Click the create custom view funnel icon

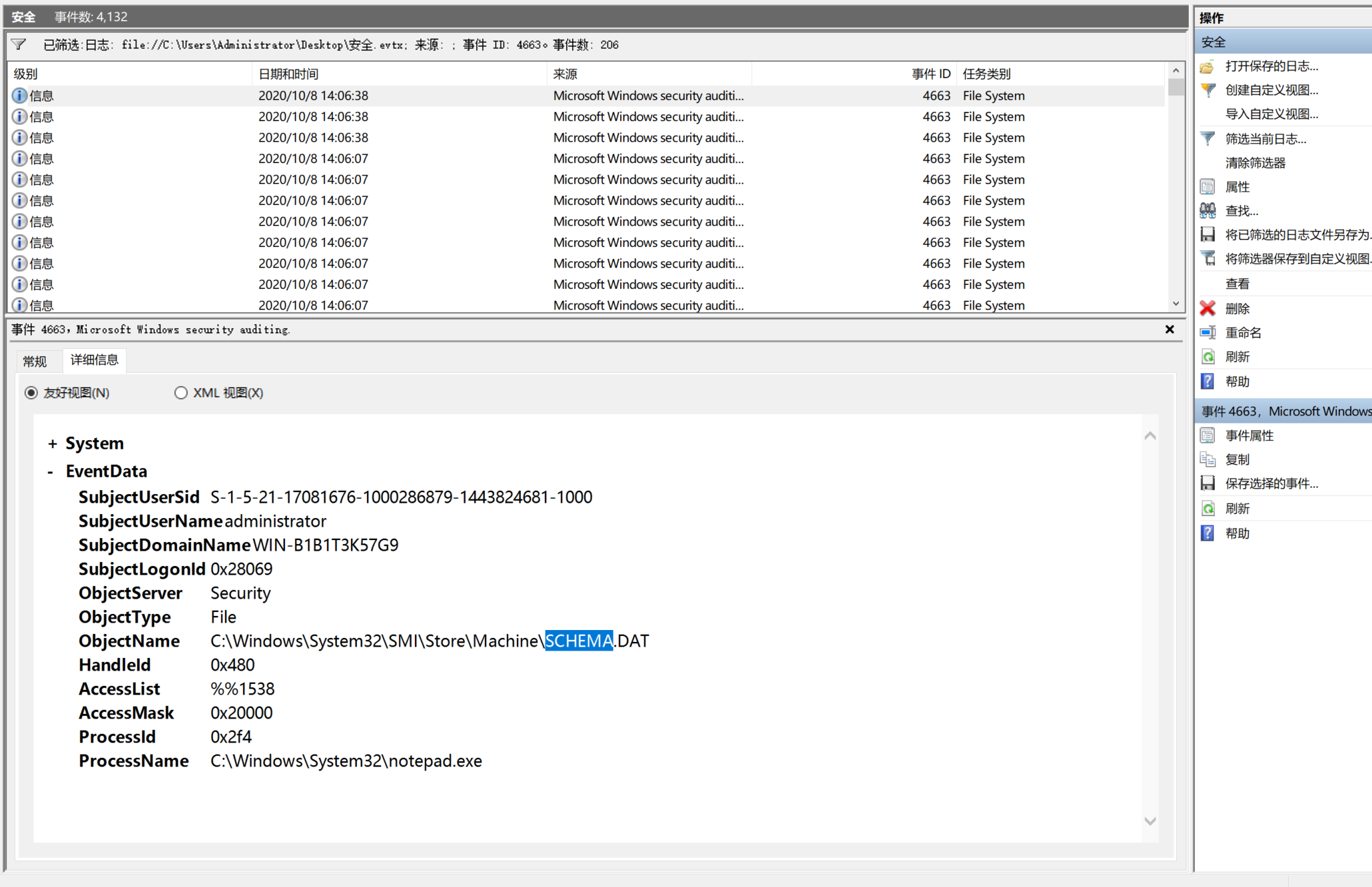tap(1207, 90)
